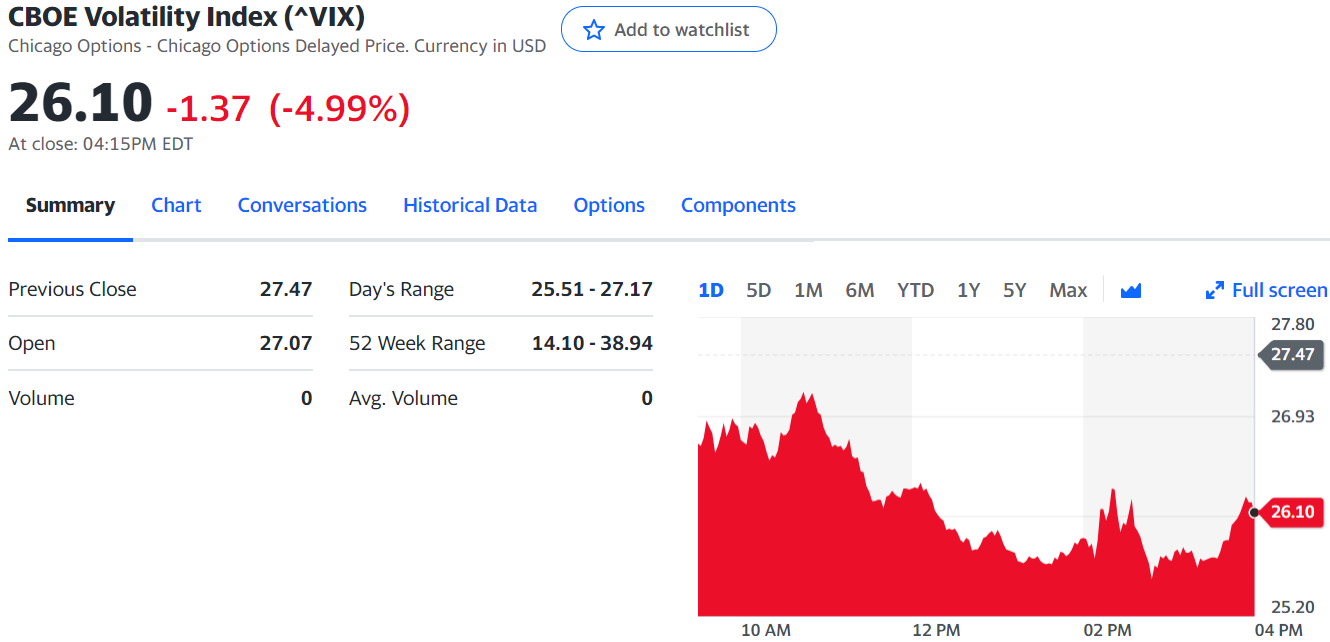Click the large 26.10 price value
Viewport: 1330px width, 642px height.
tap(80, 103)
